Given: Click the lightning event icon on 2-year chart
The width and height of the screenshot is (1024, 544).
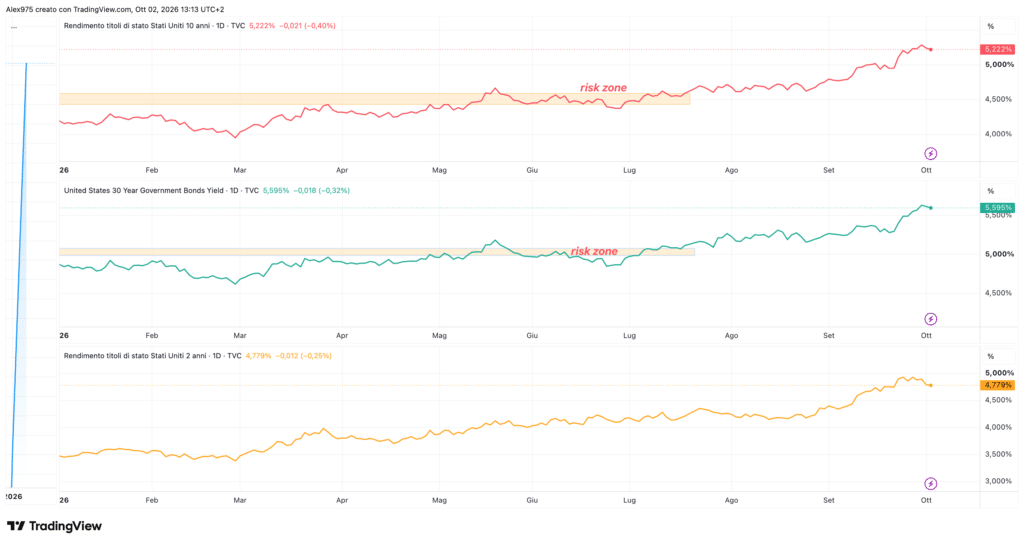Looking at the screenshot, I should pyautogui.click(x=931, y=483).
